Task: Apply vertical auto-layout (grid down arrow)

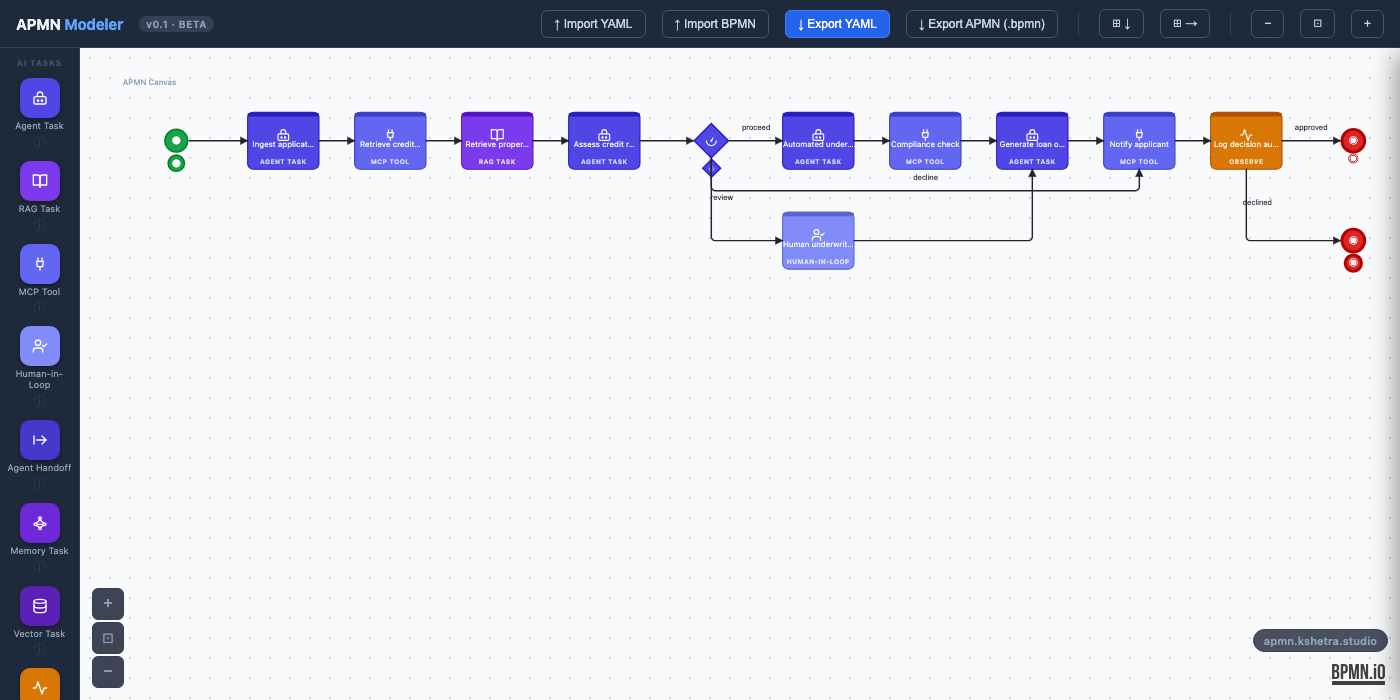Action: 1121,24
